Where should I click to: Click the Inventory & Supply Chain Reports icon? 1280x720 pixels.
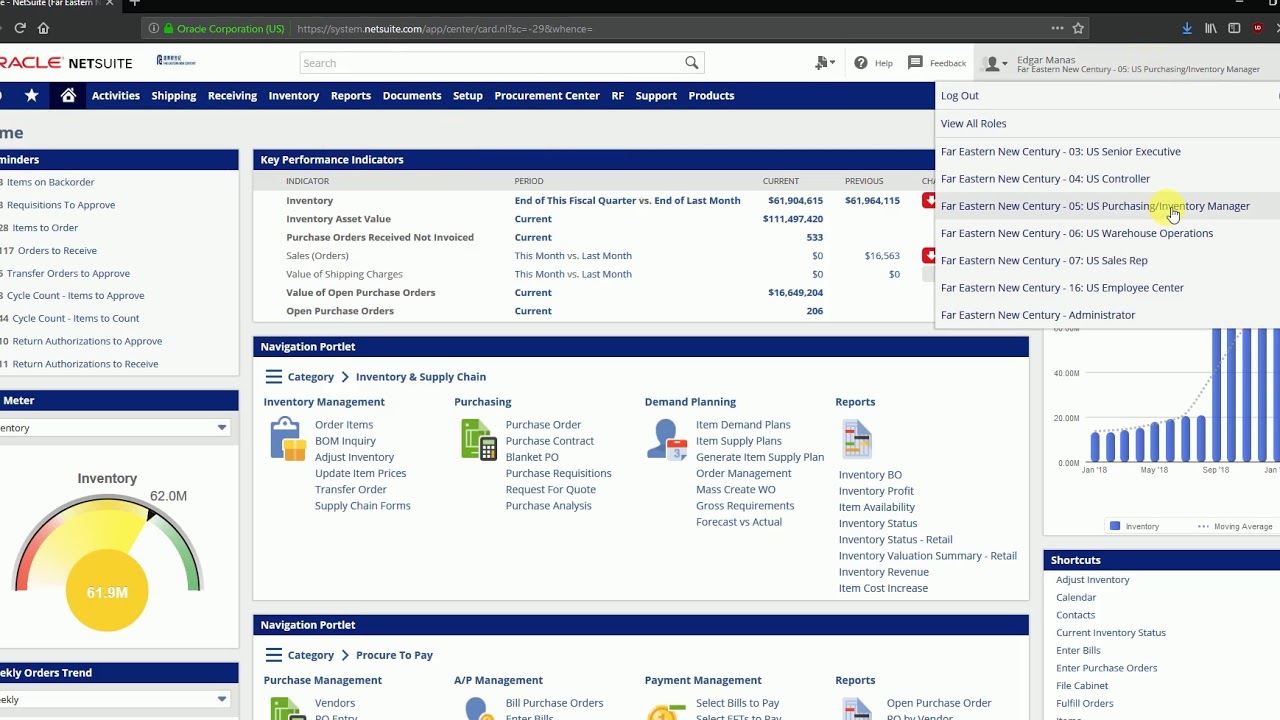(x=857, y=439)
